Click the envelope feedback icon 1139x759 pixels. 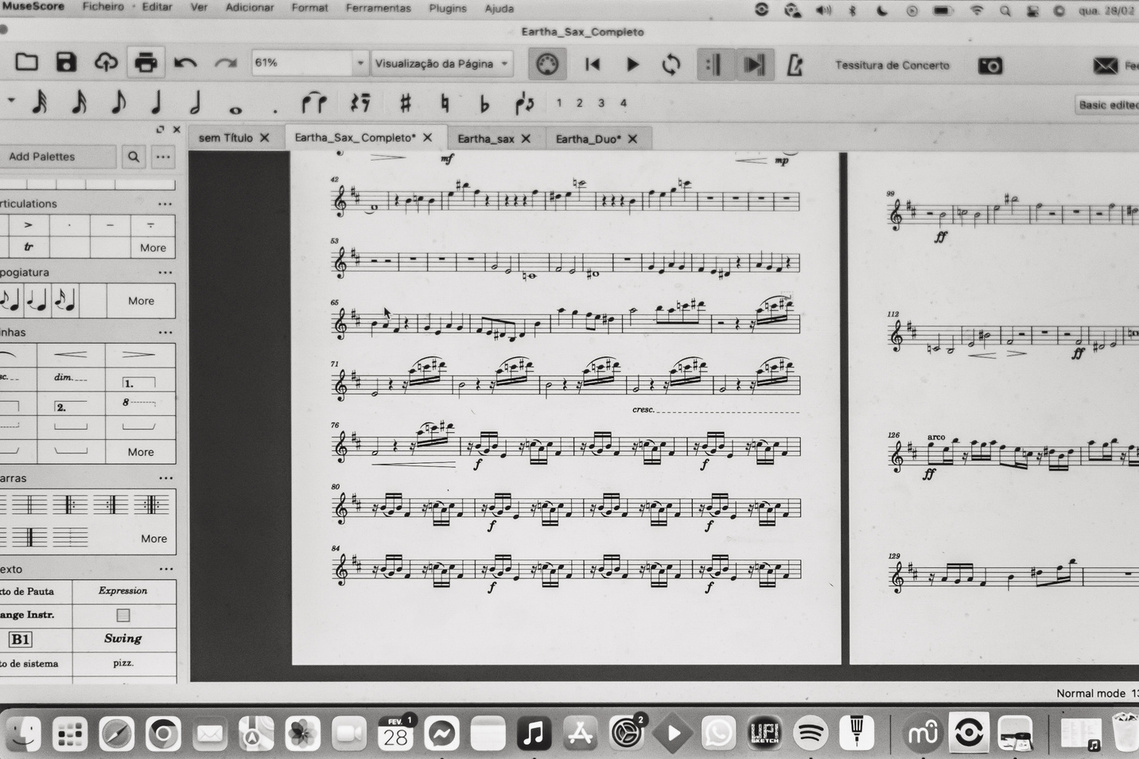coord(1106,66)
